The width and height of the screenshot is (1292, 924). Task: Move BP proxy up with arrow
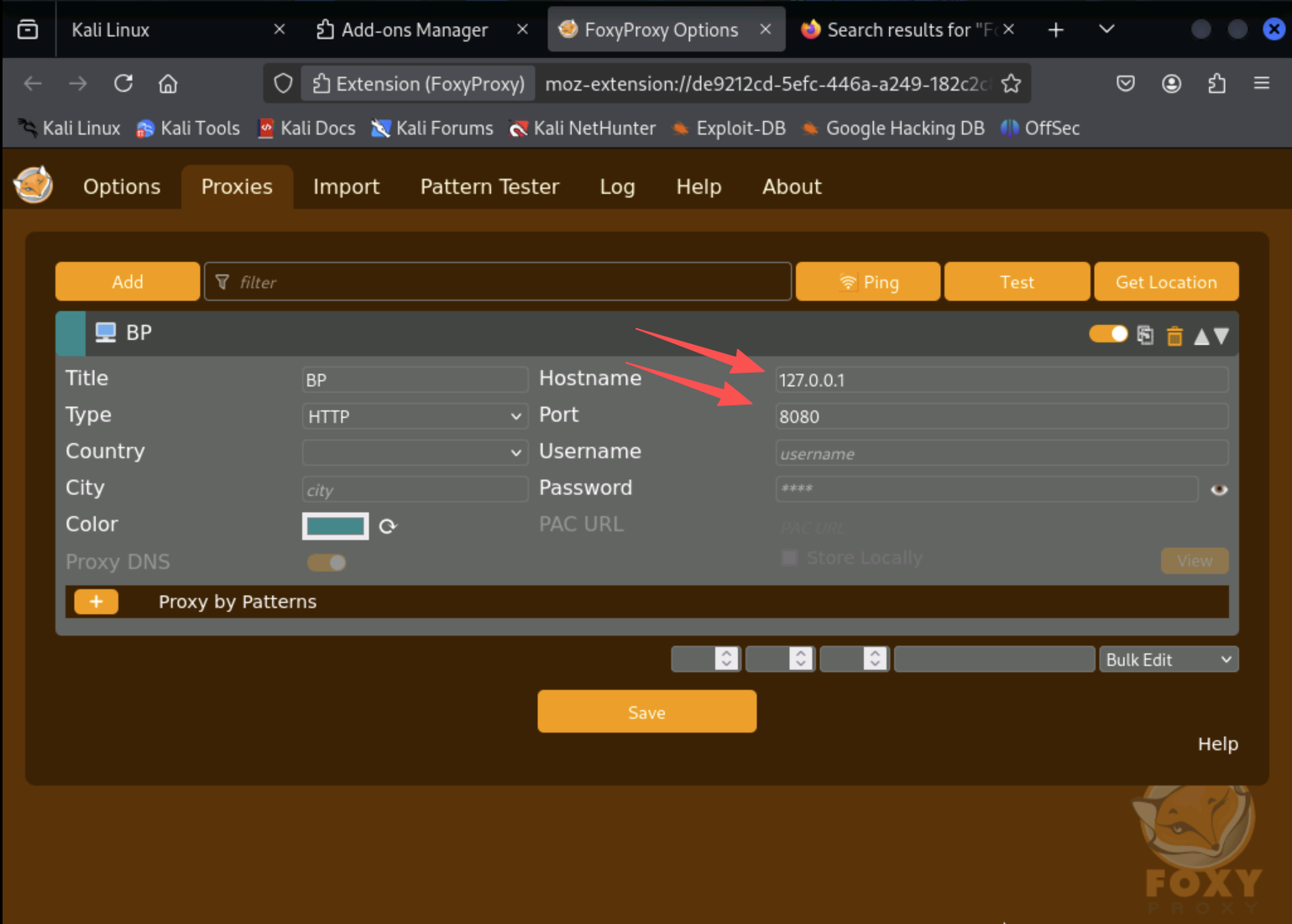click(x=1201, y=336)
